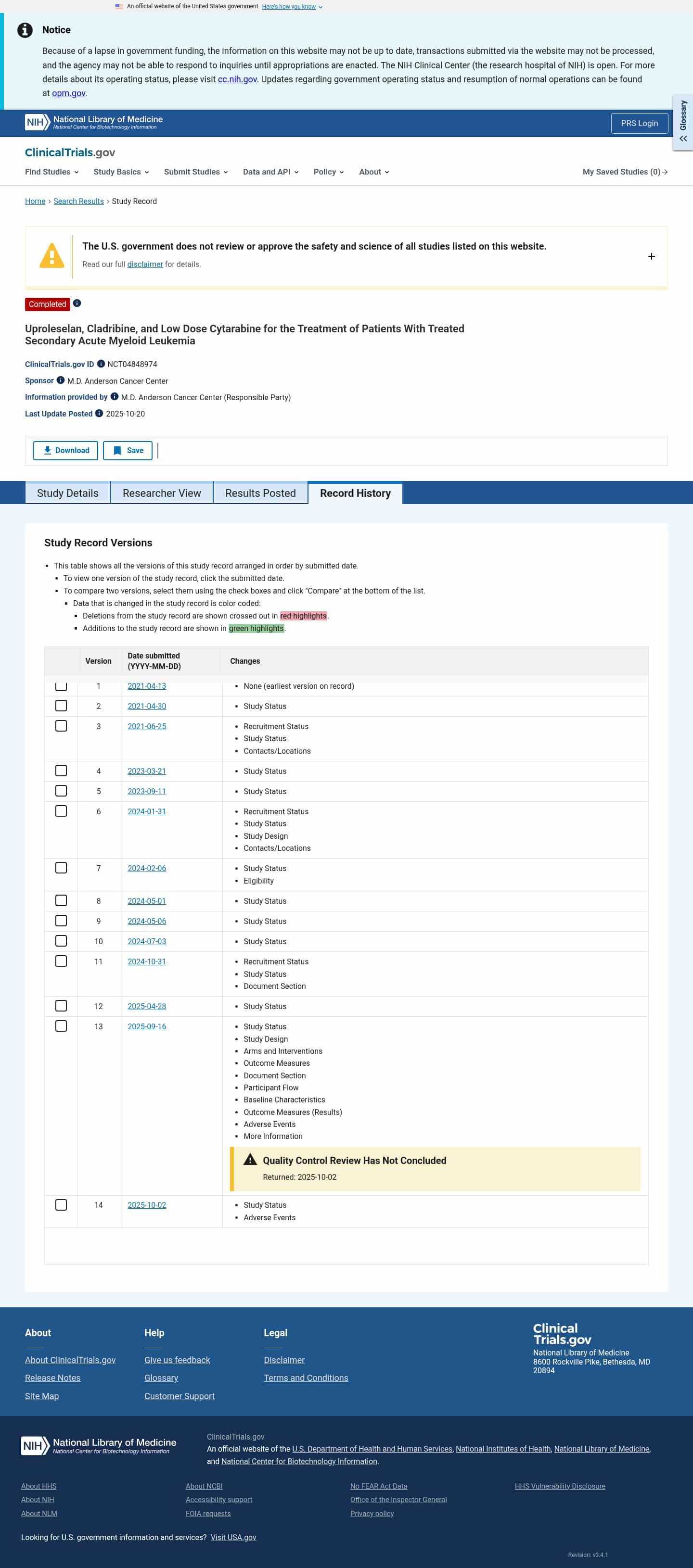The image size is (693, 1568).
Task: Expand "Here's how you know" banner
Action: pyautogui.click(x=292, y=7)
